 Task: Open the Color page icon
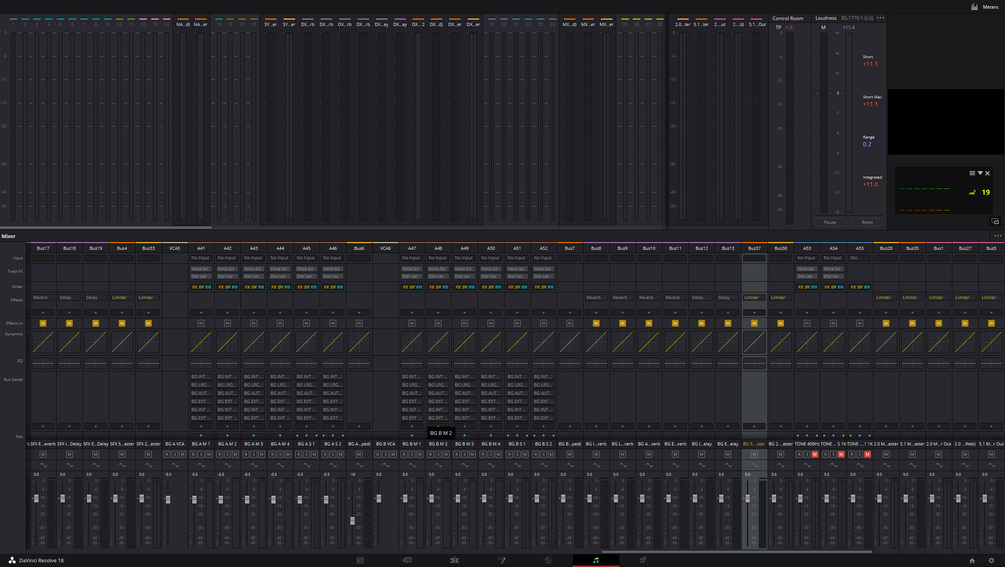point(549,560)
